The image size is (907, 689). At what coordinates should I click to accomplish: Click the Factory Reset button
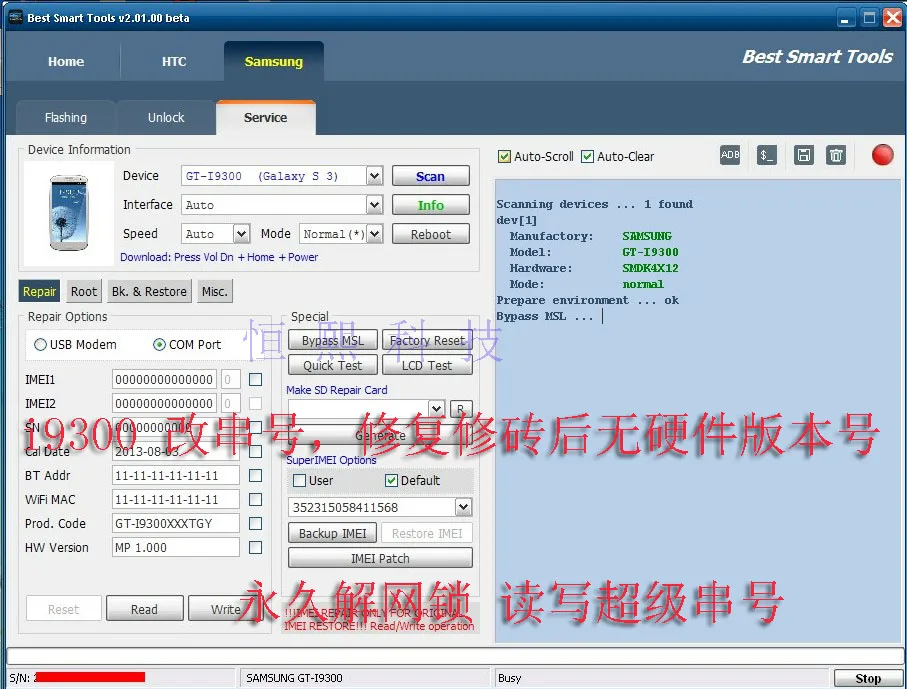(427, 341)
